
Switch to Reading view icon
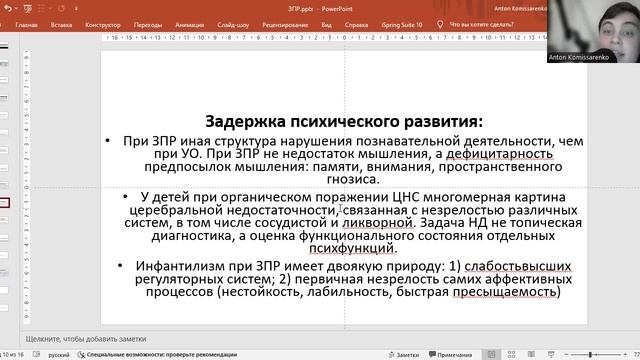(531, 354)
